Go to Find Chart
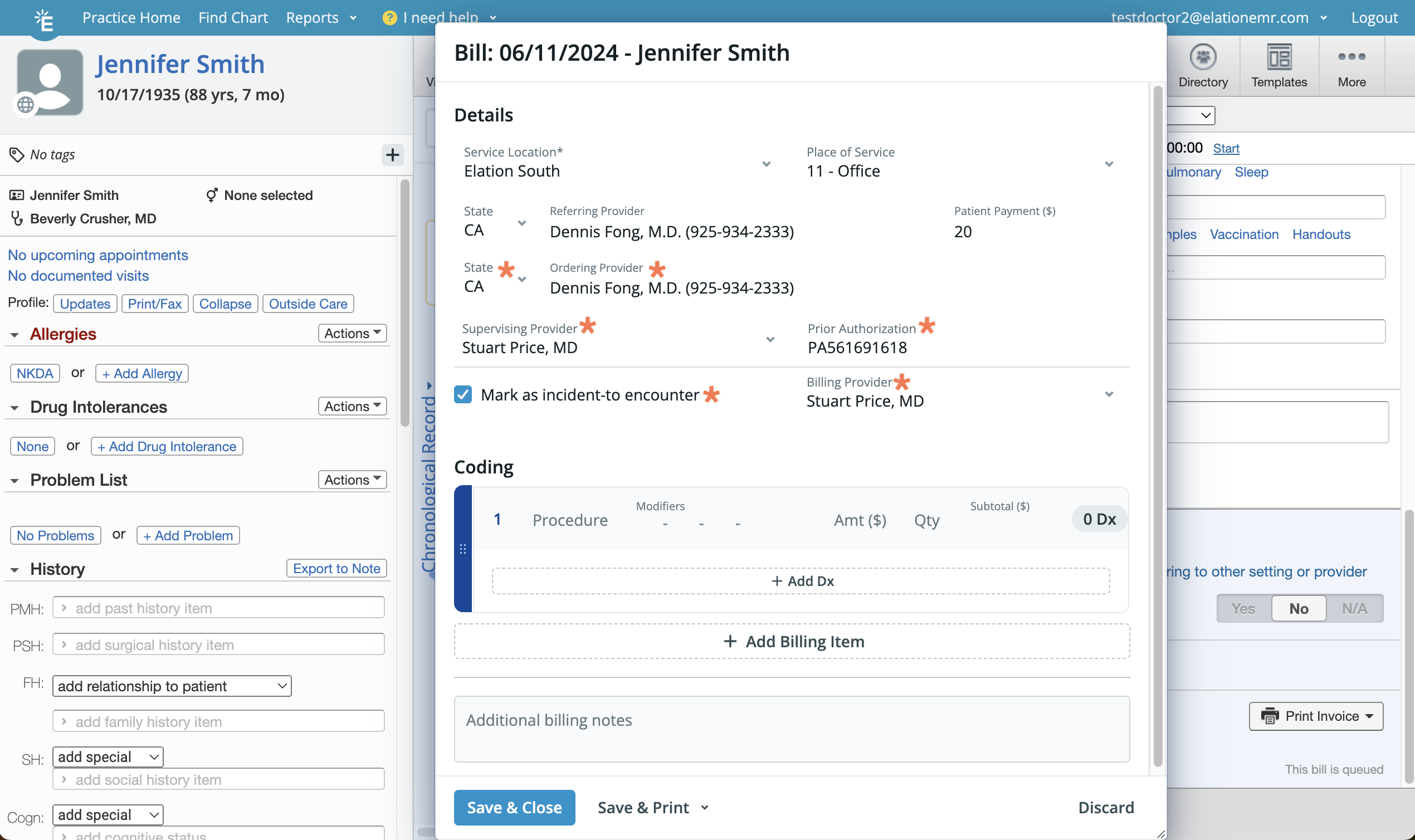 (233, 18)
